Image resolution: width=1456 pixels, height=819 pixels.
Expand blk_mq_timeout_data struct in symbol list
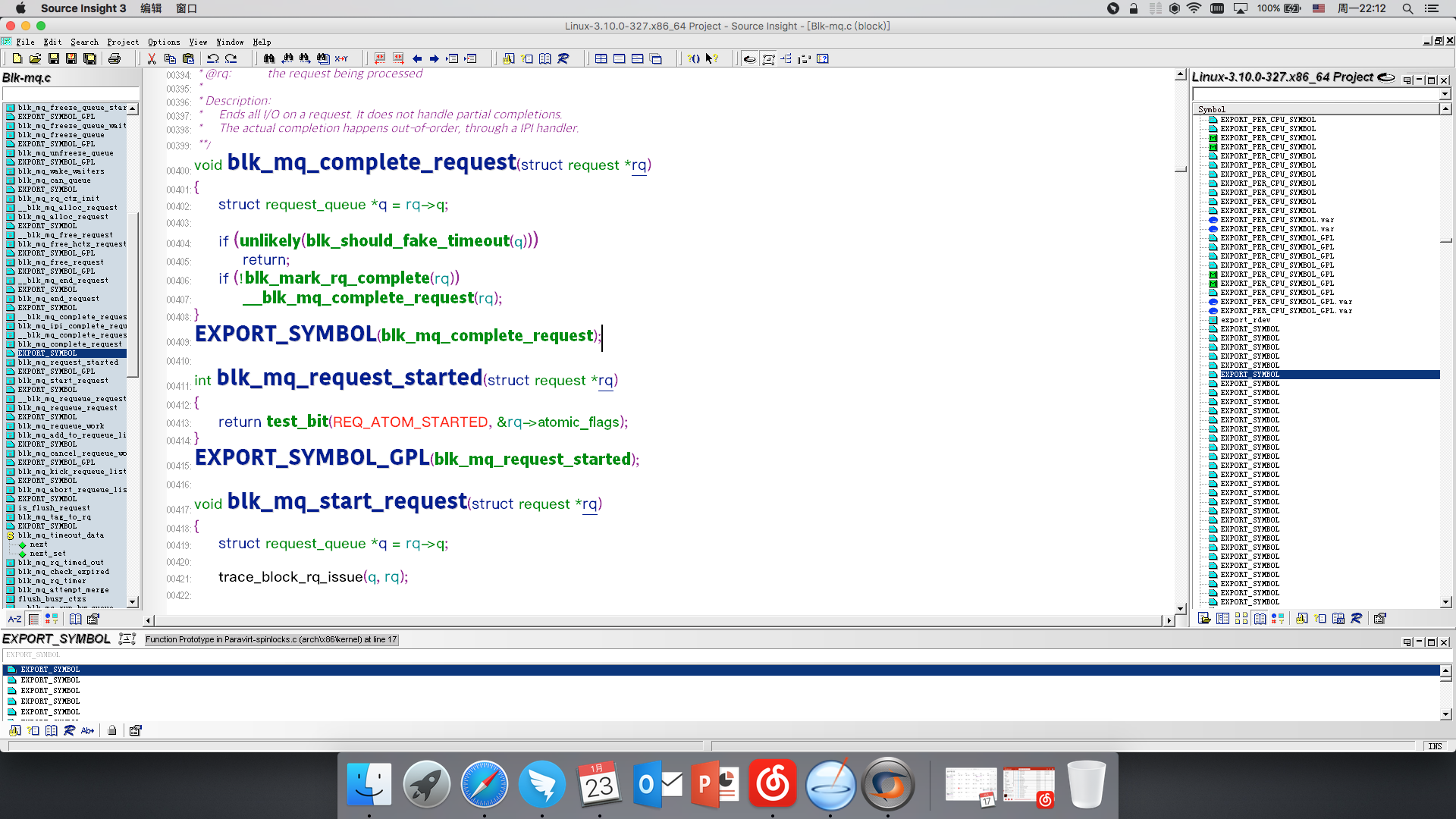pos(11,535)
